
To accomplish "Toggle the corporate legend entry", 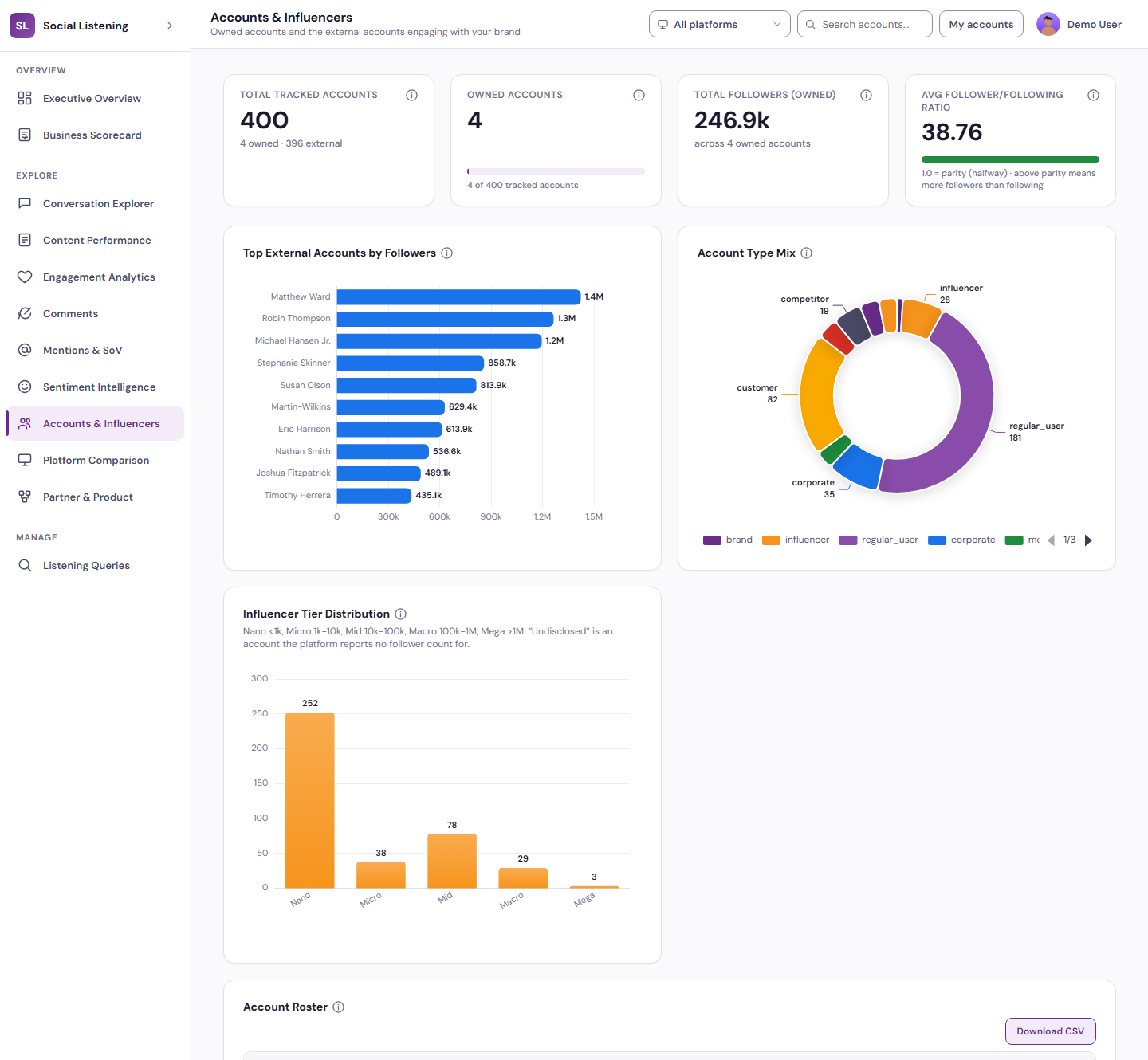I will pyautogui.click(x=961, y=540).
